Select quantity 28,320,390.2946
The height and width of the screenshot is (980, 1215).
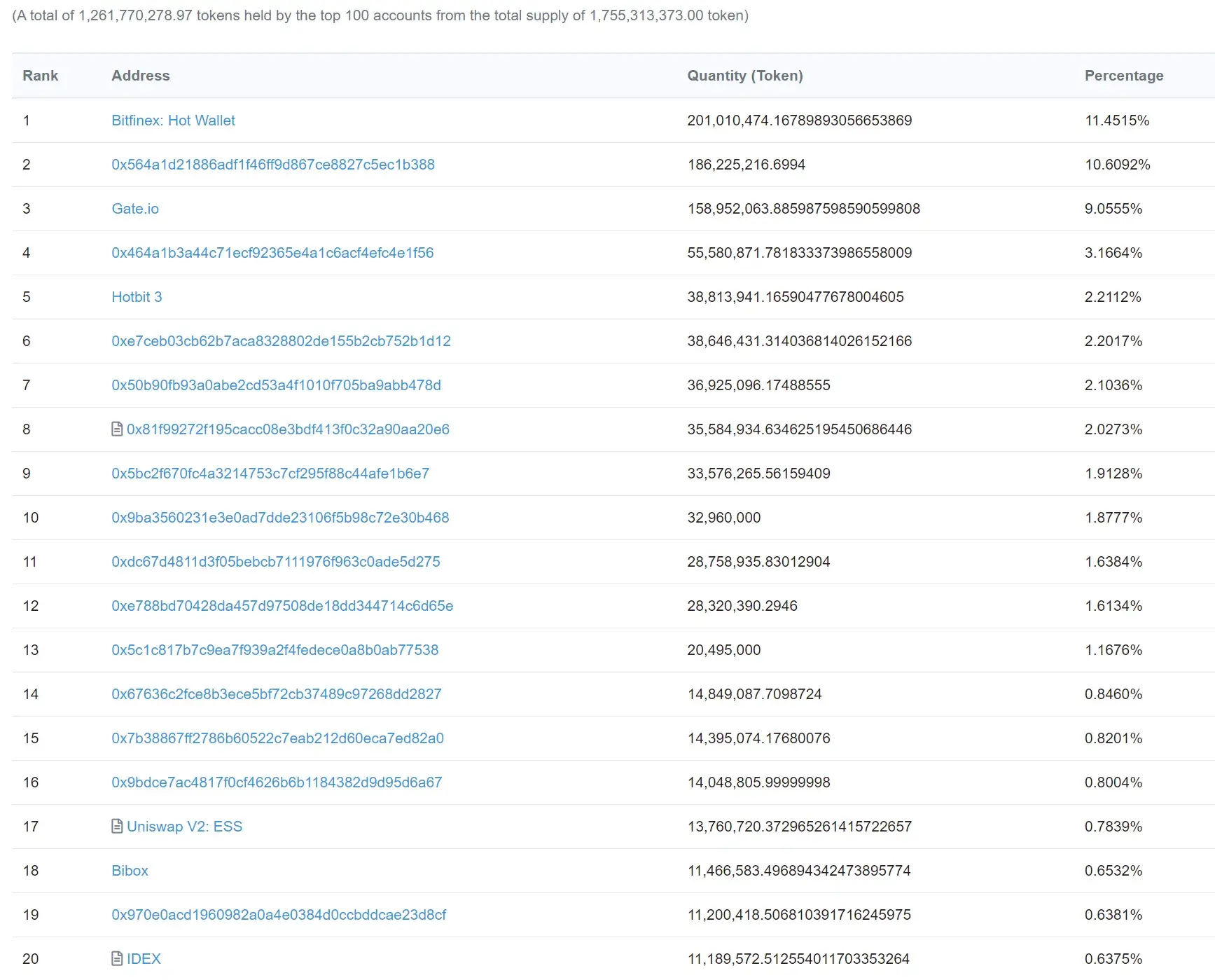point(742,606)
